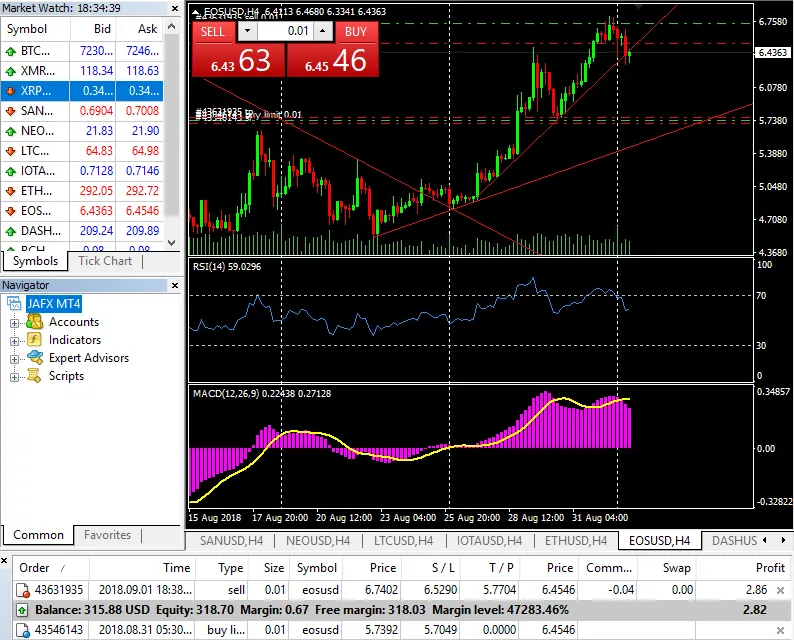Click the Scripts icon in Navigator
This screenshot has height=640, width=794.
pyautogui.click(x=34, y=376)
